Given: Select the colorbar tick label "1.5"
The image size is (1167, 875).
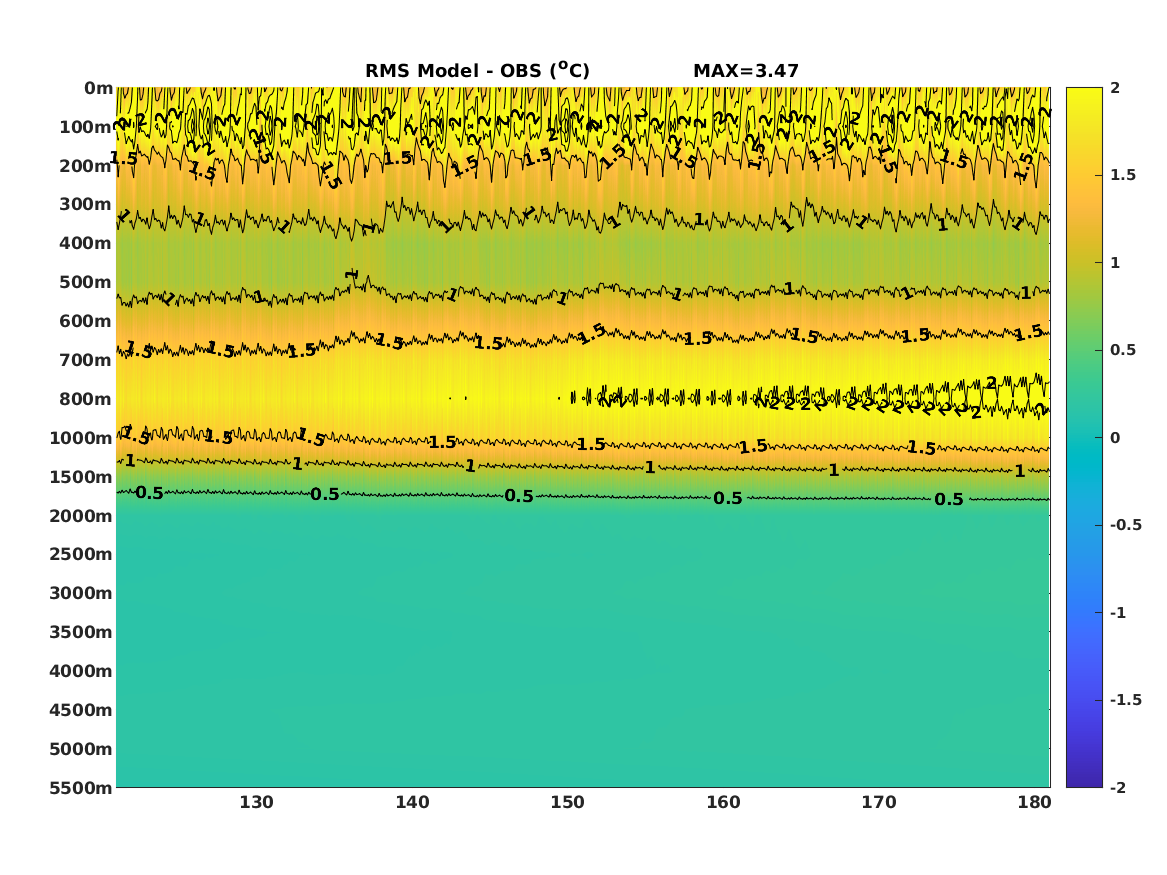Looking at the screenshot, I should (1123, 175).
